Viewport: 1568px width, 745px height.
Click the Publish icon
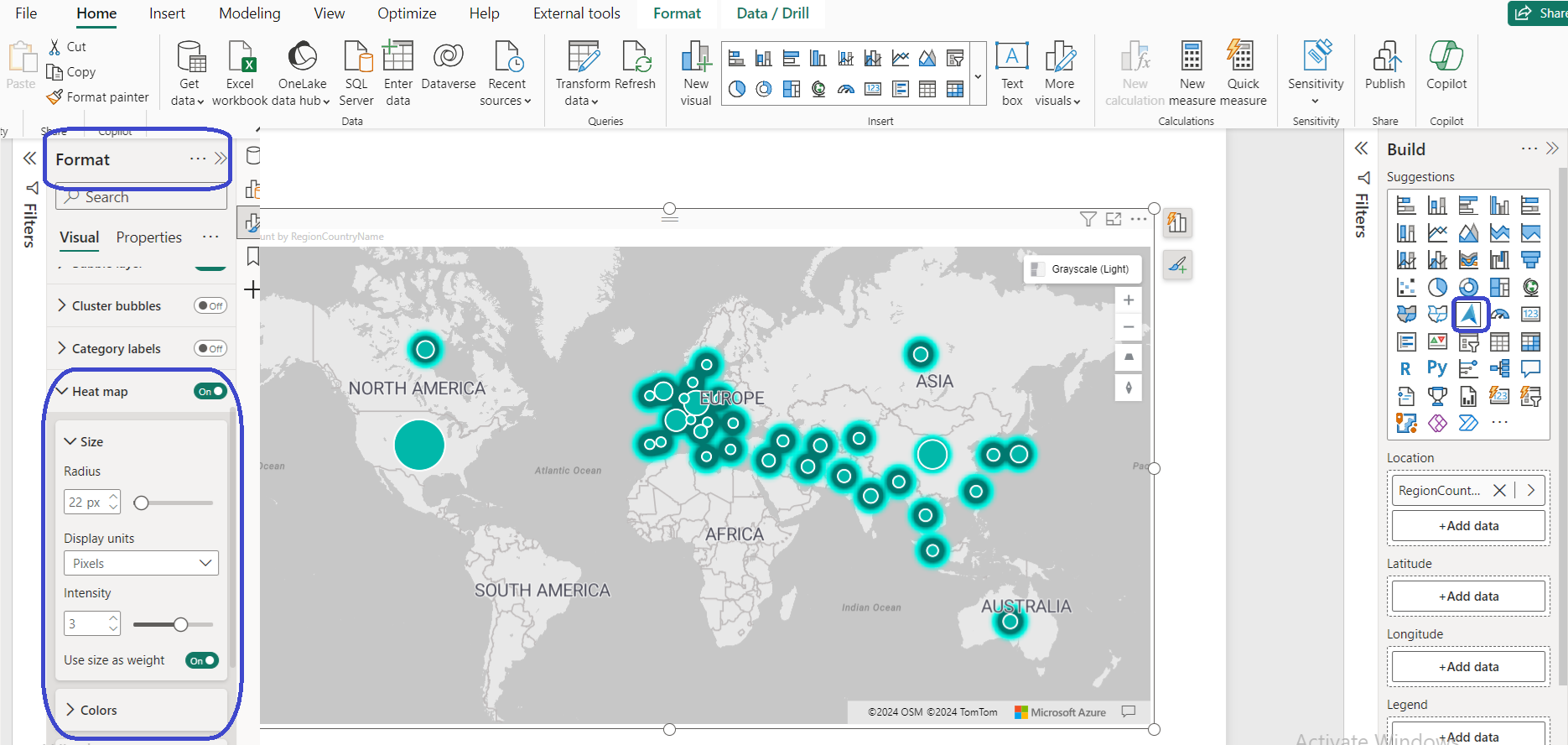coord(1386,57)
